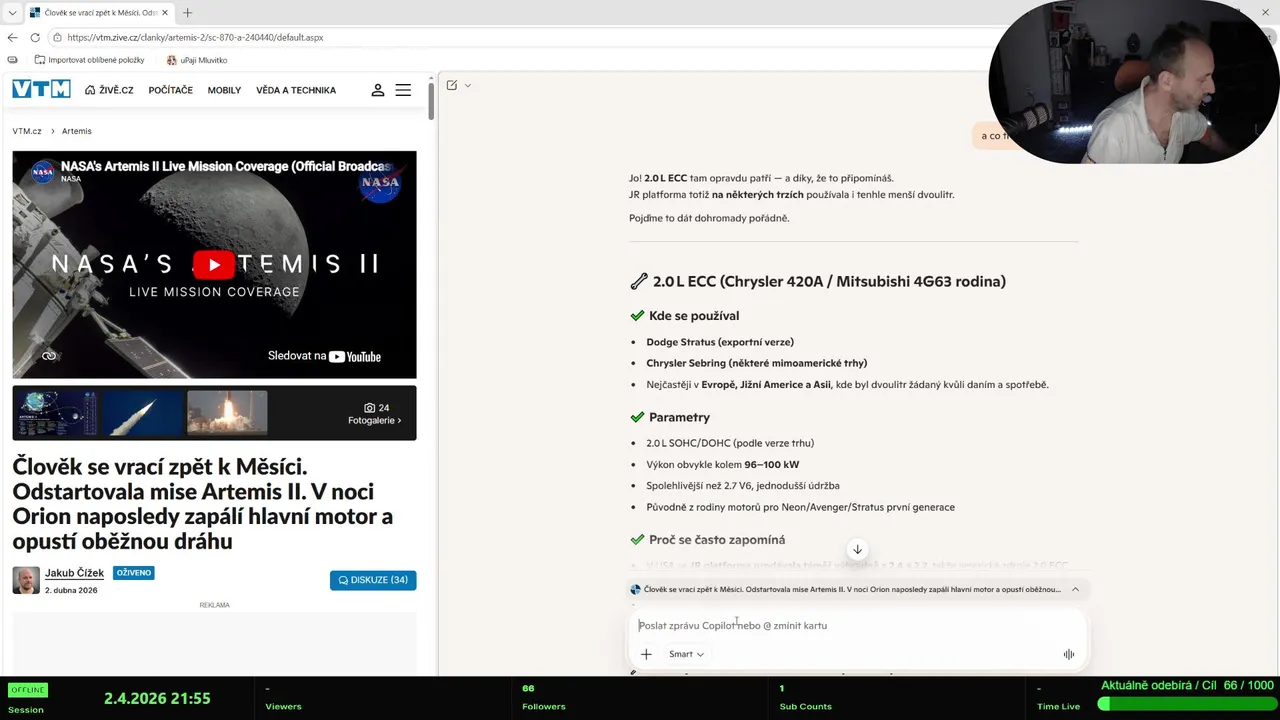Open Importovat oblíbené položky bookmark

[x=89, y=60]
